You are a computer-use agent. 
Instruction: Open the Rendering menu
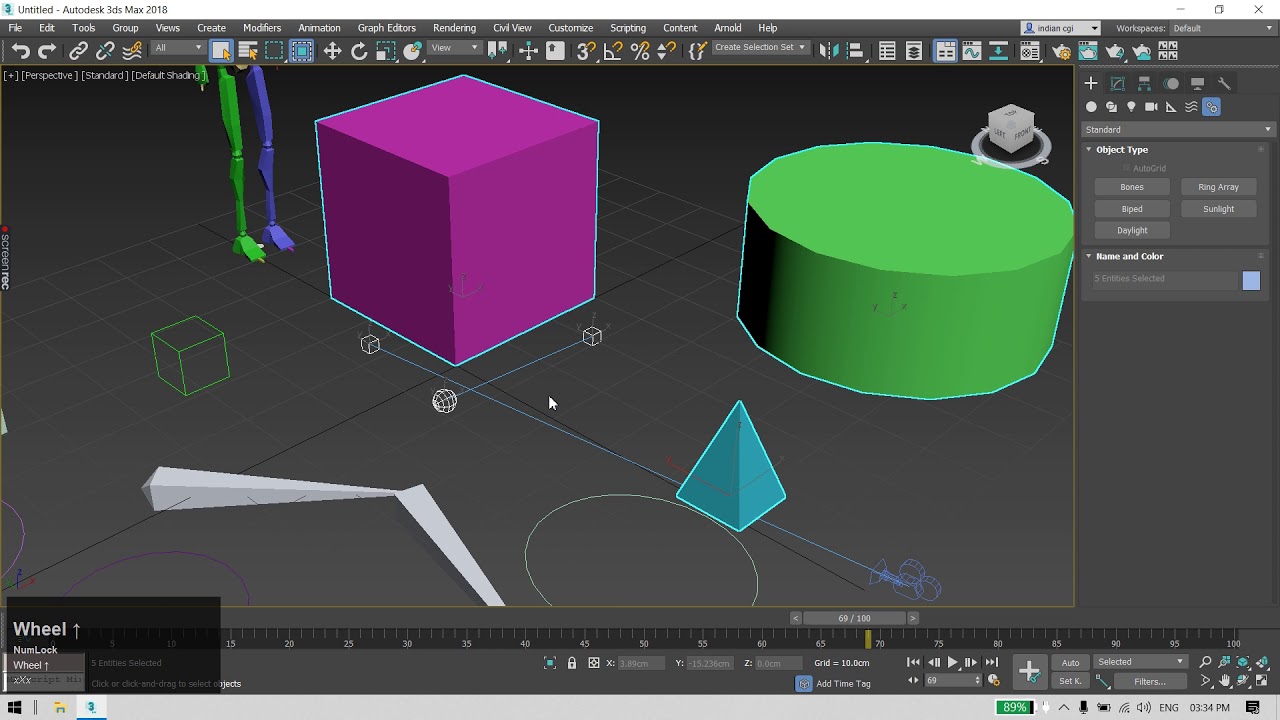tap(454, 28)
